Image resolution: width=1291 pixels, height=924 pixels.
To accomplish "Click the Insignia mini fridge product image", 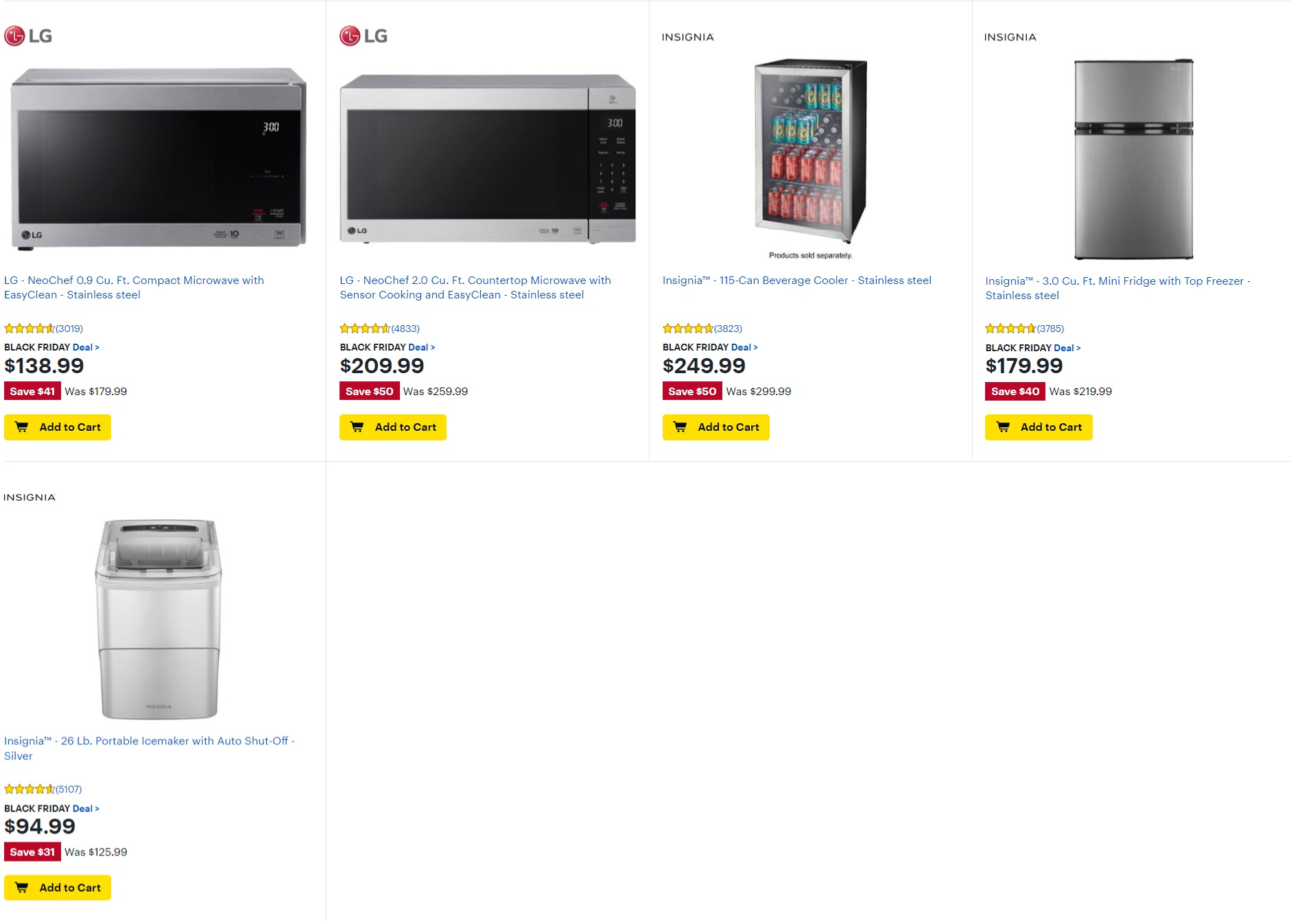I will point(1133,159).
